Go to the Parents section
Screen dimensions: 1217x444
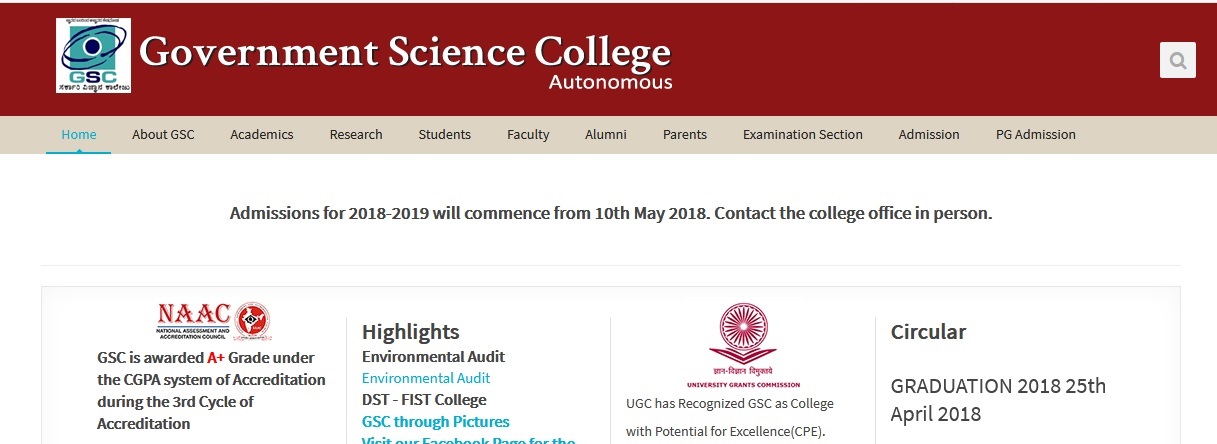685,134
